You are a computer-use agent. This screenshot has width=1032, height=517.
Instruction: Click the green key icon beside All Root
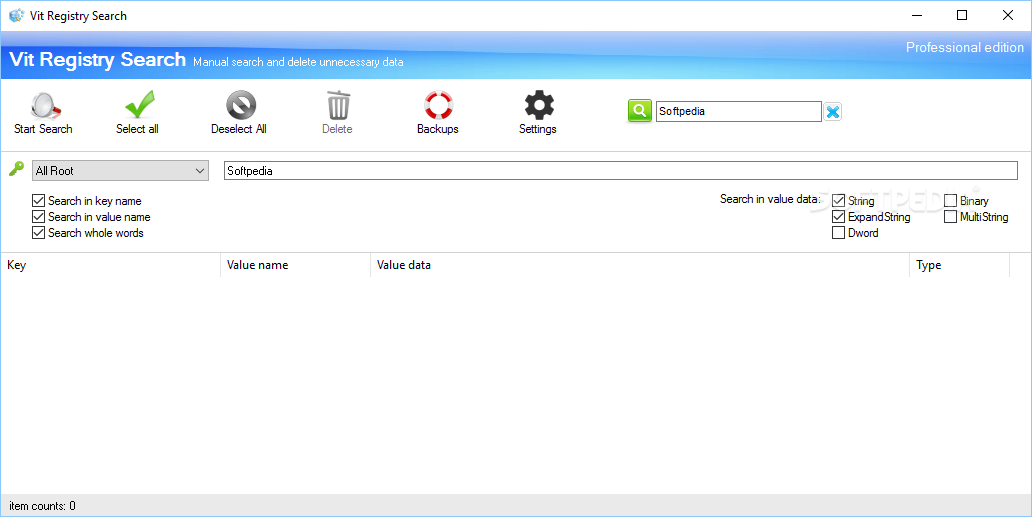[x=16, y=168]
